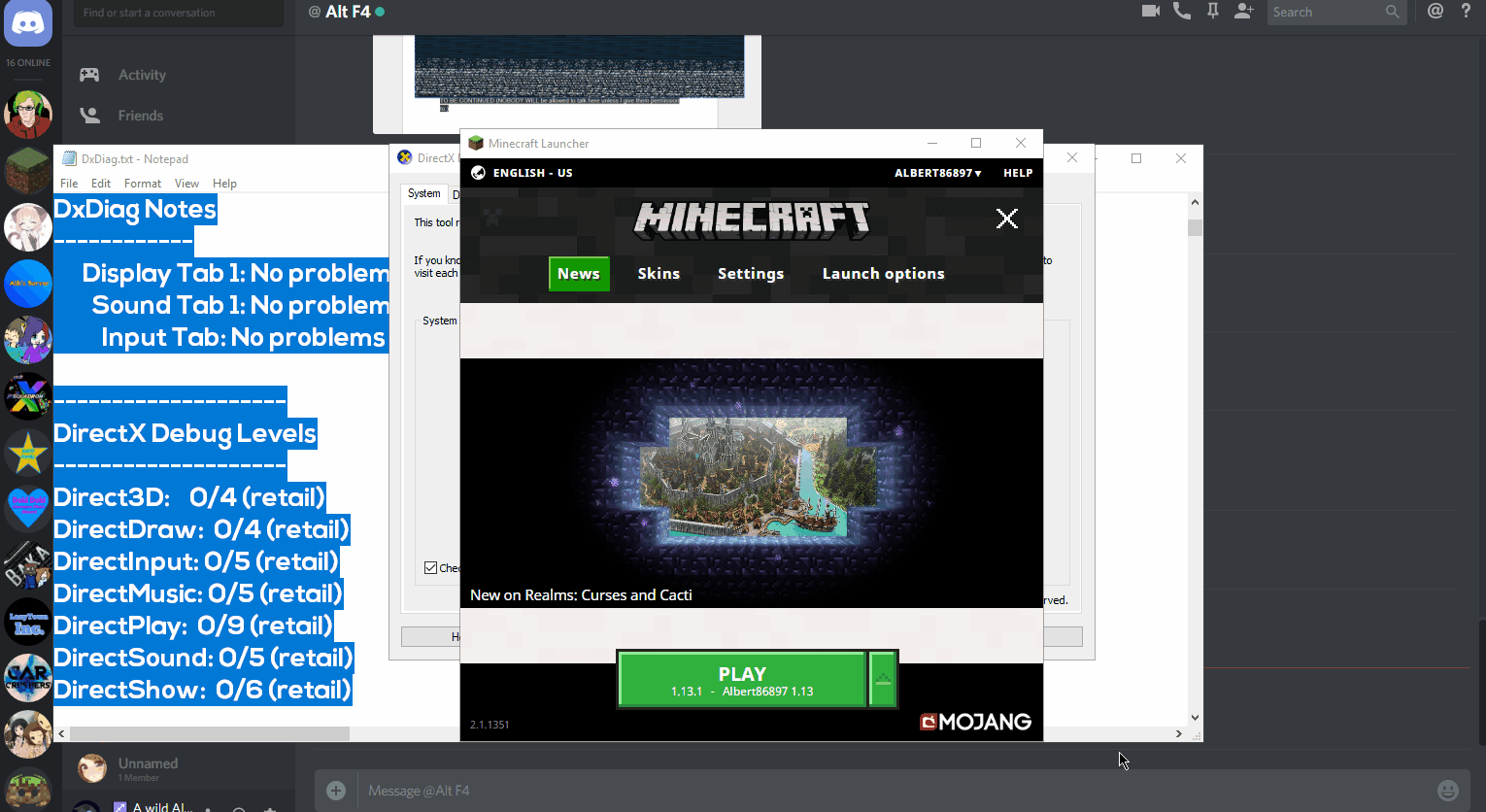
Task: Open the gold star server icon
Action: pyautogui.click(x=28, y=453)
